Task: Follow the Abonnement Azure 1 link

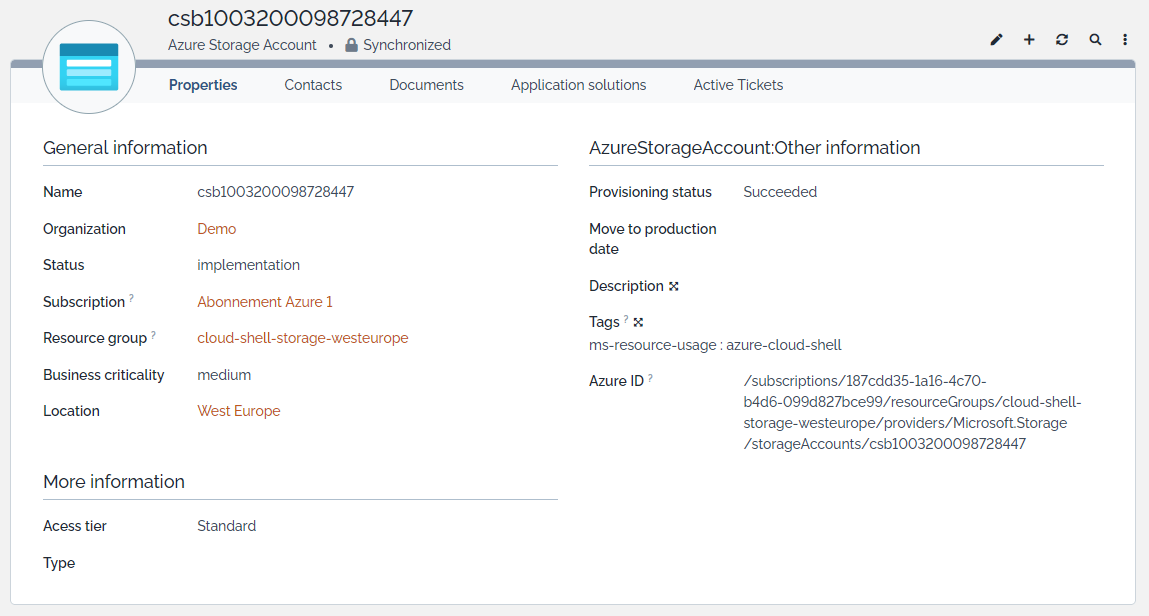Action: 265,302
